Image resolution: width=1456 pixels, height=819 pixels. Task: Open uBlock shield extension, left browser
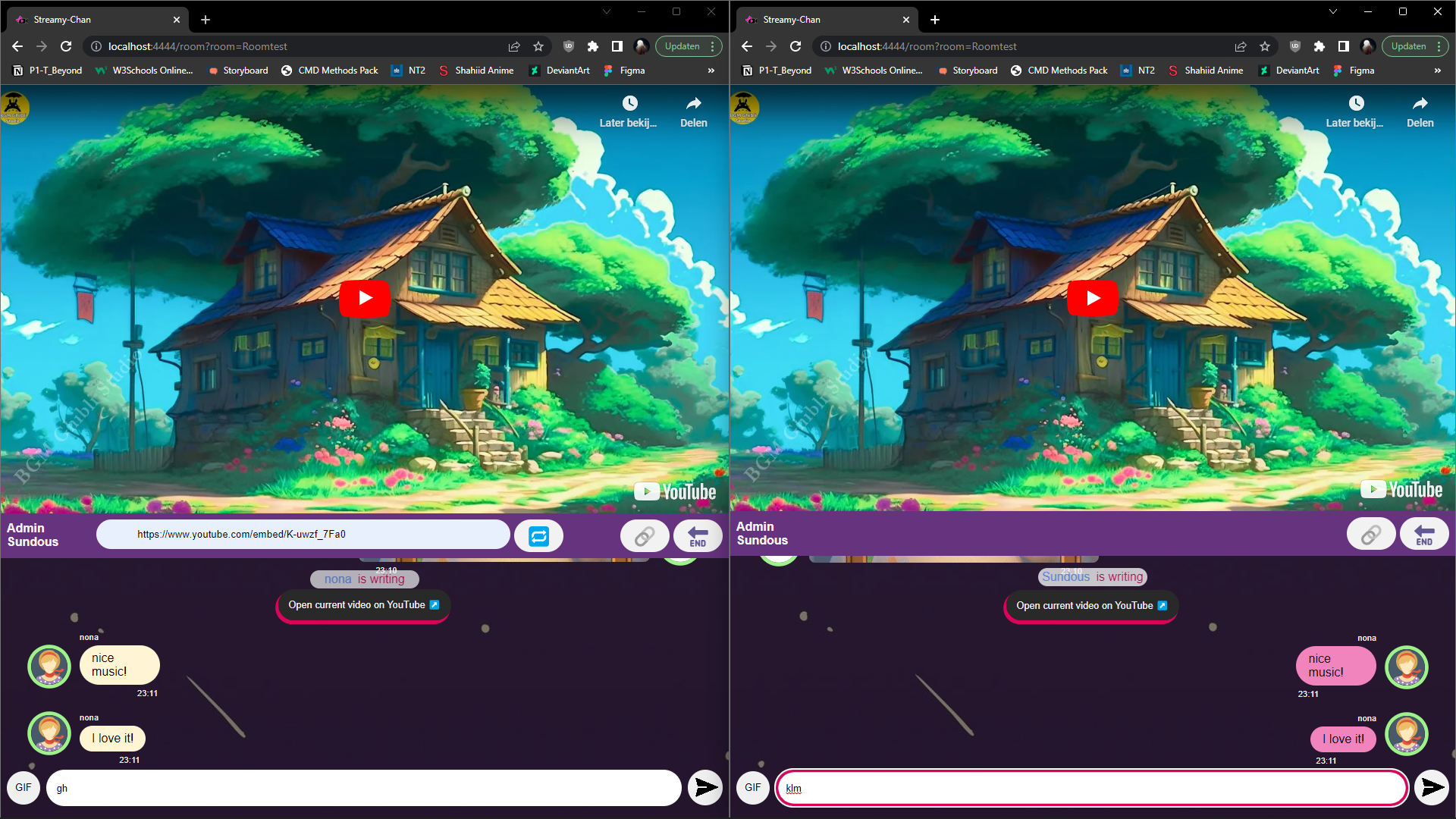coord(569,46)
